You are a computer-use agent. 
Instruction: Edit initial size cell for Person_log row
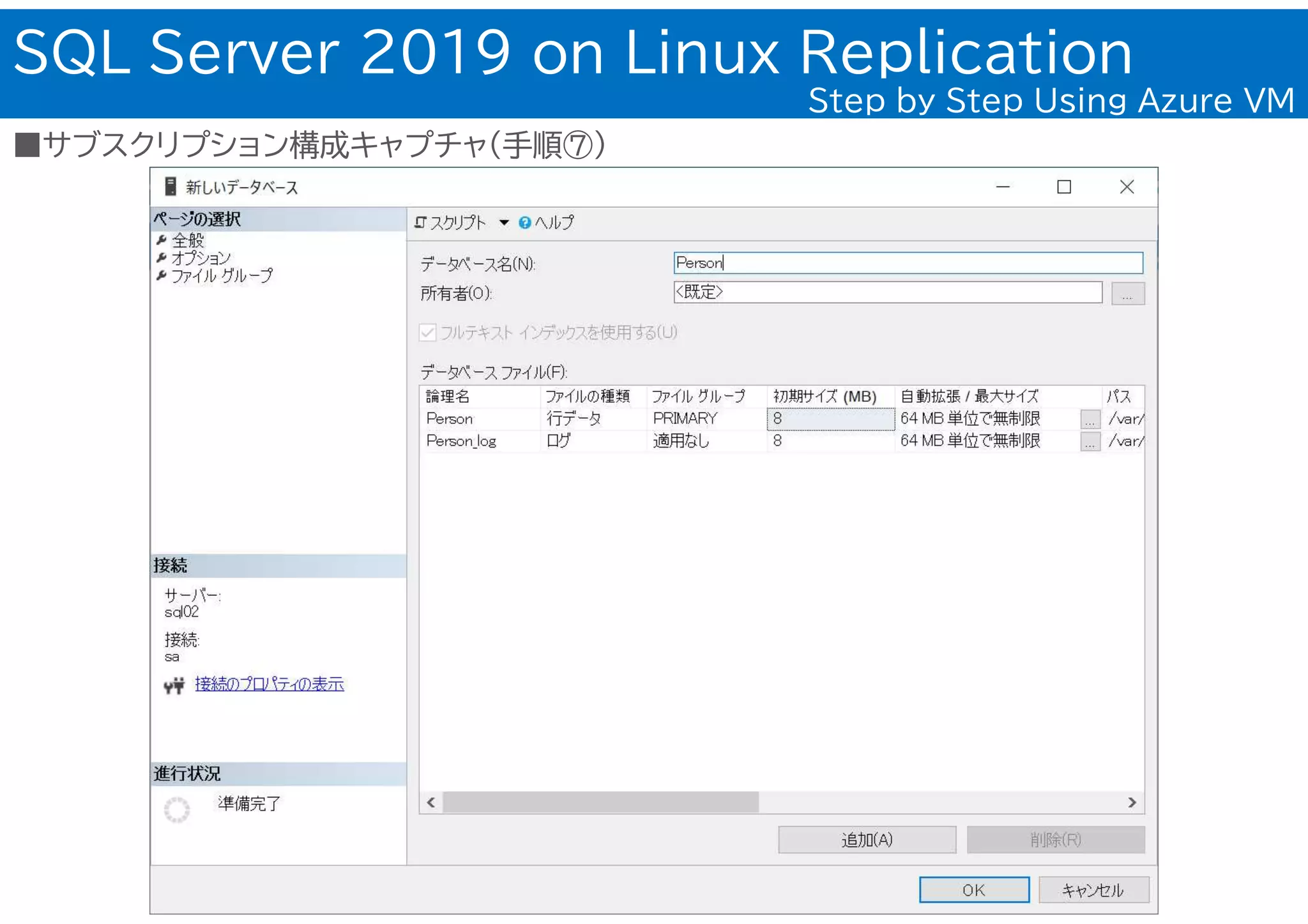tap(830, 441)
